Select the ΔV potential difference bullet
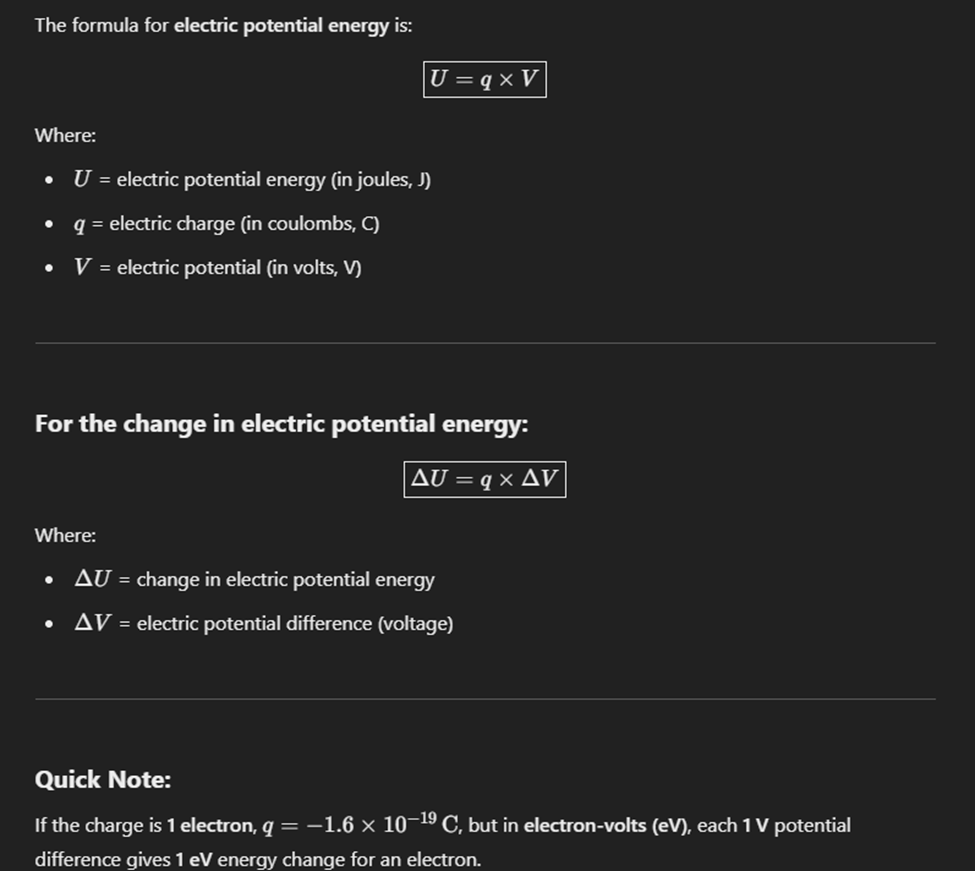The image size is (975, 871). (263, 624)
